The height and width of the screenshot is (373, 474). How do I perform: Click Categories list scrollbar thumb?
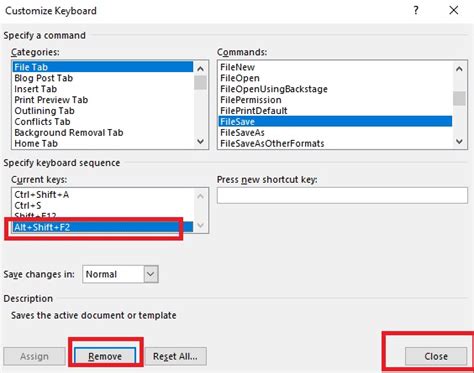tap(200, 83)
